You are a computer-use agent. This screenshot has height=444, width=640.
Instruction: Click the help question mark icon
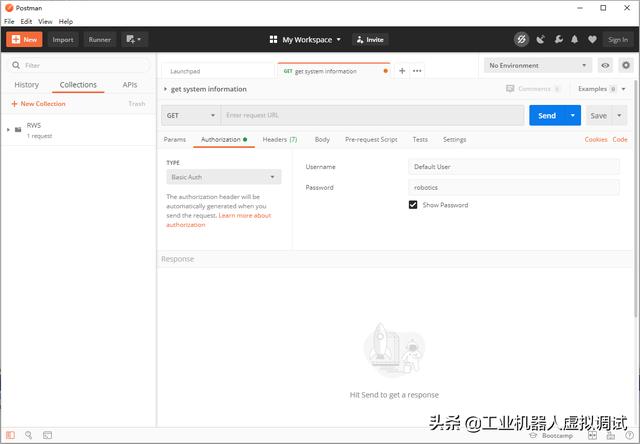[629, 436]
